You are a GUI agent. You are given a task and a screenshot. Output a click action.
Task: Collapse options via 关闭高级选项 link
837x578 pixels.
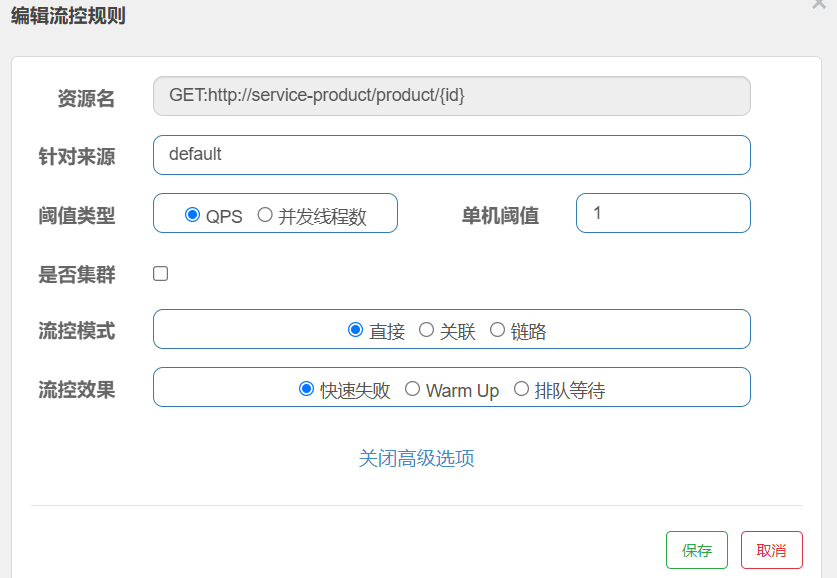coord(416,458)
